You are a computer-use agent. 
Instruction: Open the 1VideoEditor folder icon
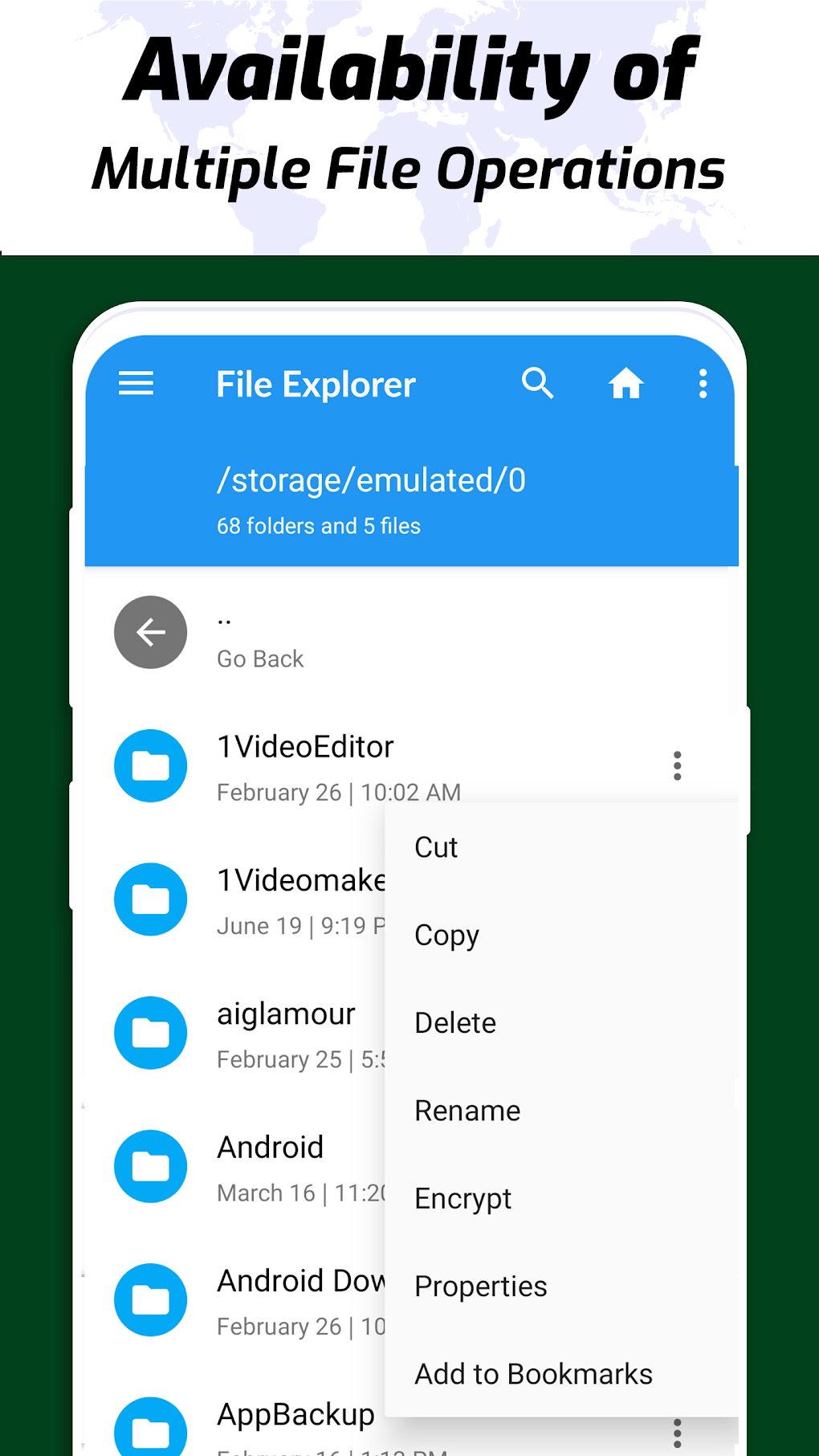(x=151, y=765)
